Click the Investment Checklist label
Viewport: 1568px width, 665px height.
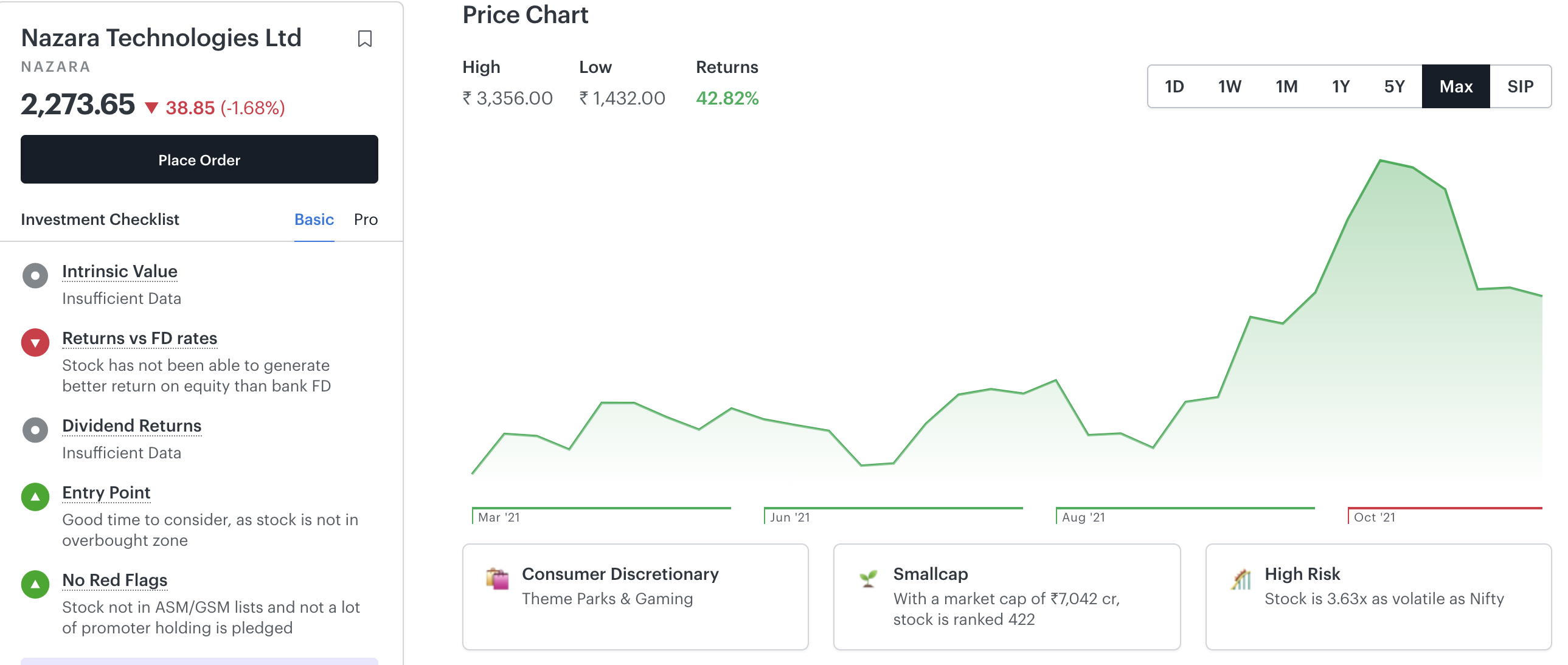100,219
